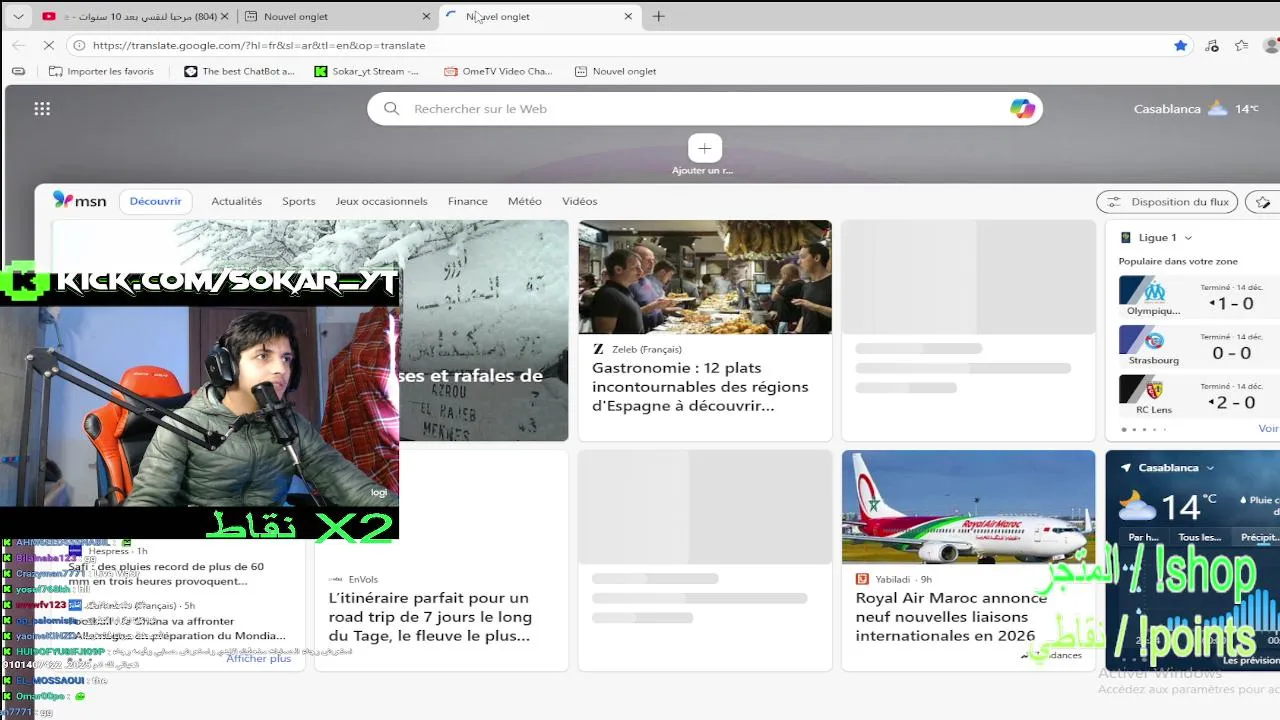Open the favorites list icon
This screenshot has height=720, width=1280.
pyautogui.click(x=1241, y=45)
